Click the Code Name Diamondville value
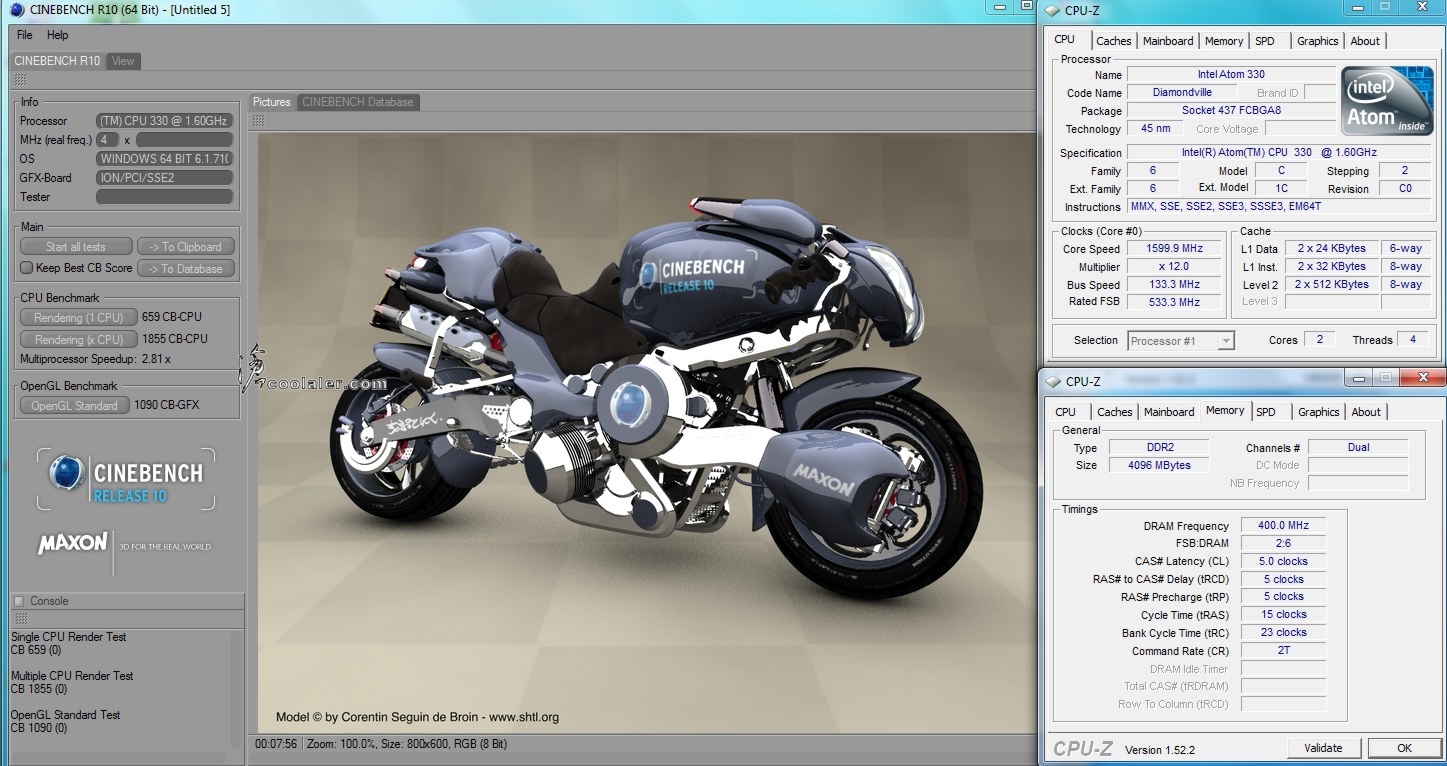The image size is (1447, 766). [1181, 92]
